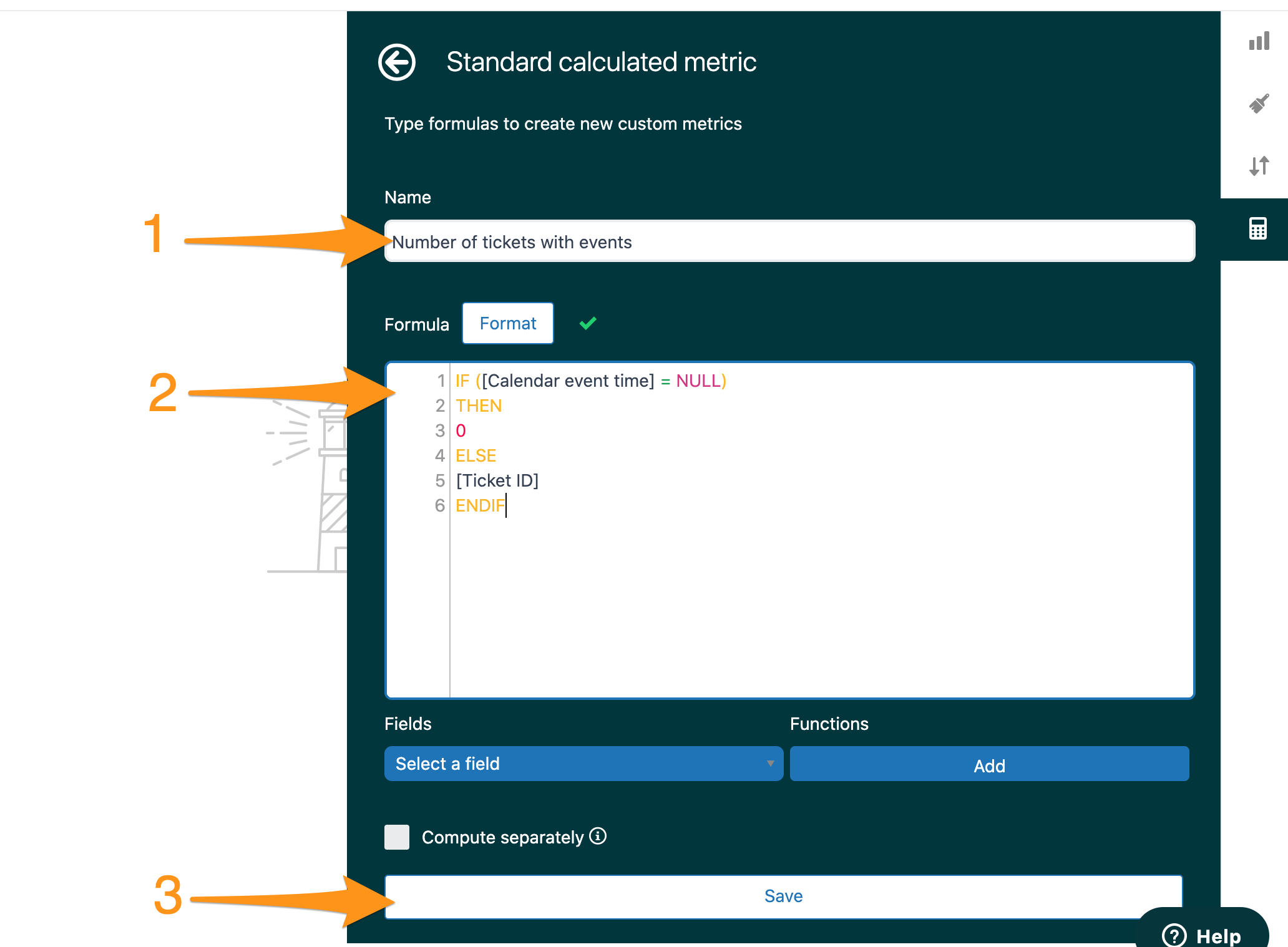This screenshot has width=1288, height=947.
Task: Click the Format button
Action: [508, 323]
